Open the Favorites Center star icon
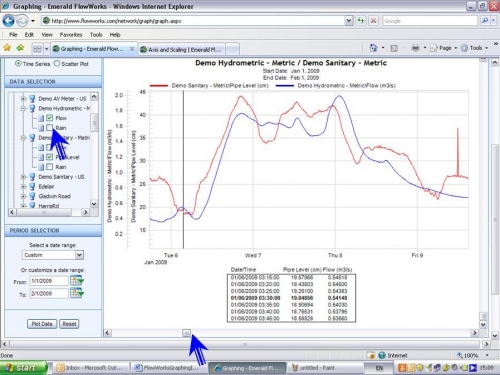 click(7, 48)
